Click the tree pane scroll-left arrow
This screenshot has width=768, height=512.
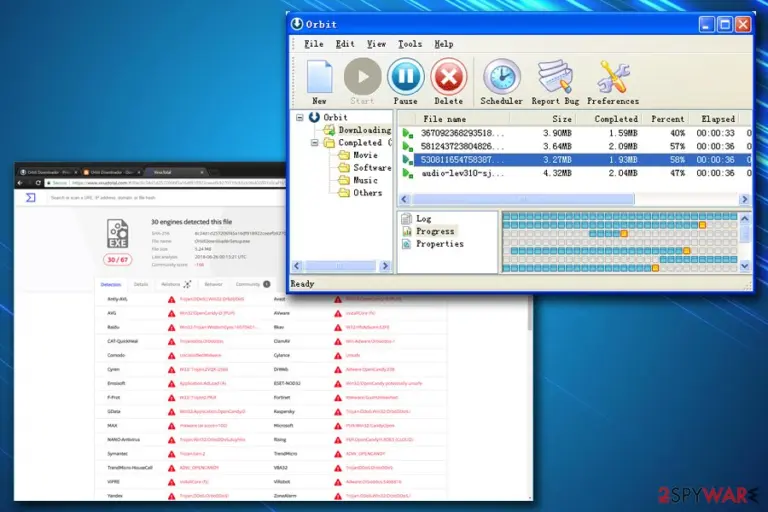(x=297, y=266)
